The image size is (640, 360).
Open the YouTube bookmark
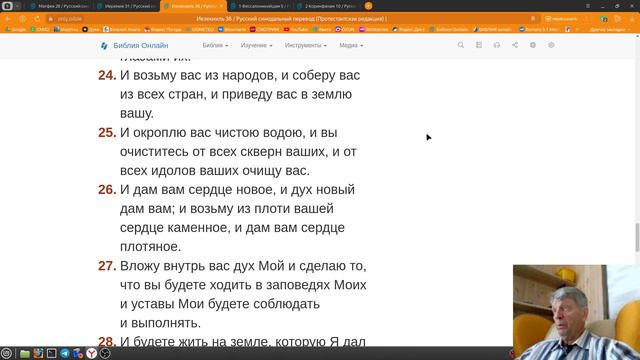[x=296, y=29]
